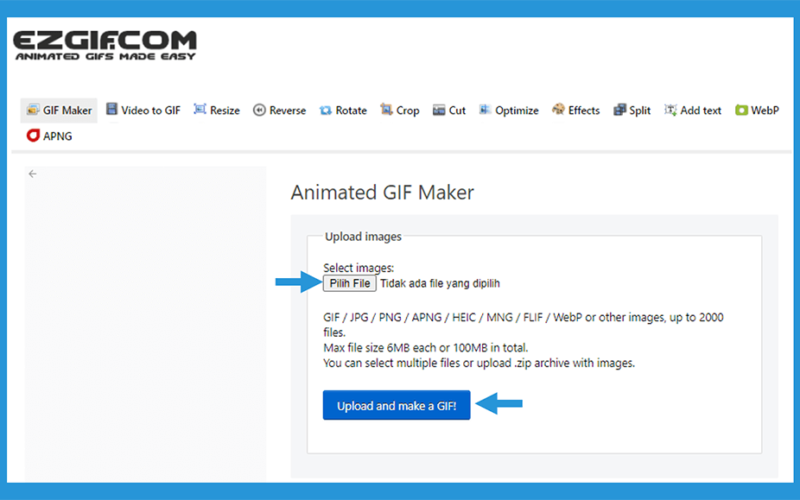This screenshot has height=500, width=800.
Task: Select the Add text menu label
Action: (701, 110)
